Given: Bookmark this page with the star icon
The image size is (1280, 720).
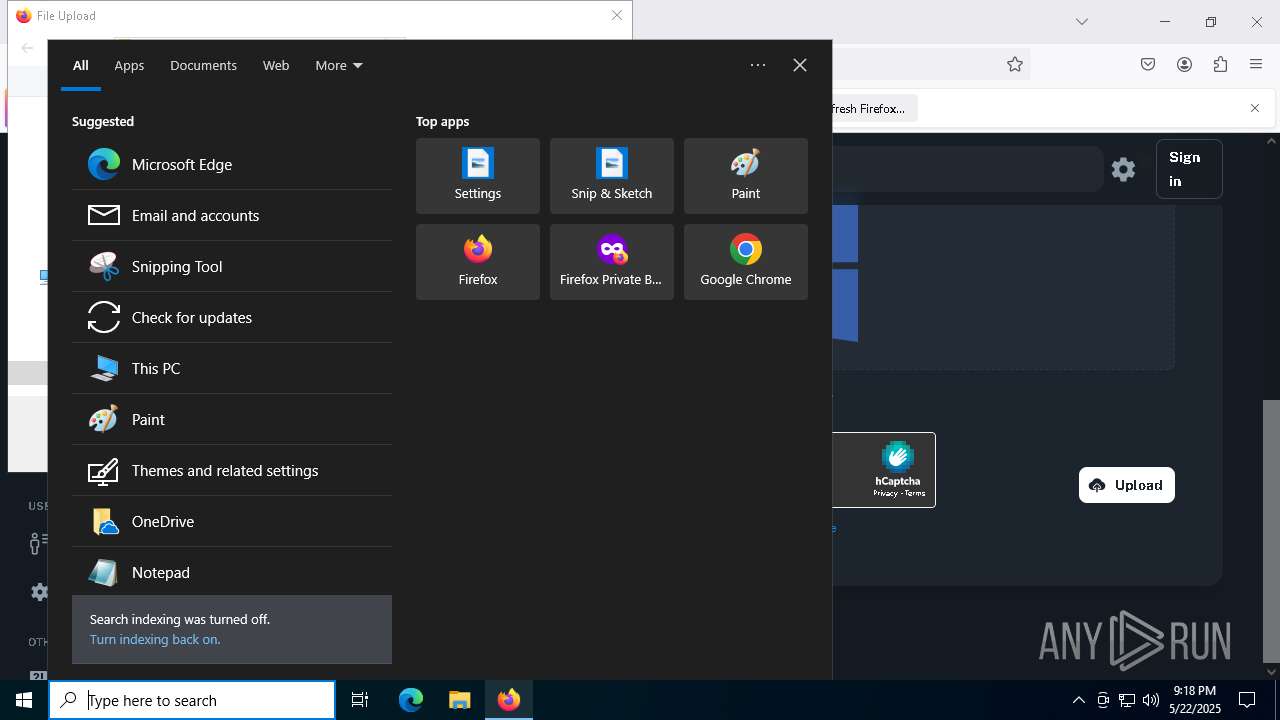Looking at the screenshot, I should pyautogui.click(x=1015, y=64).
